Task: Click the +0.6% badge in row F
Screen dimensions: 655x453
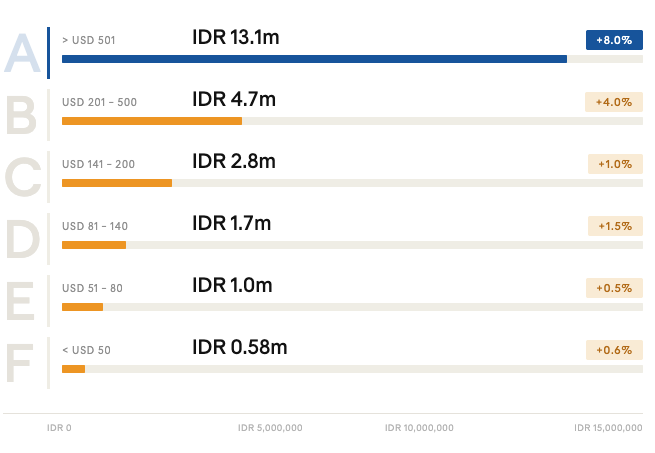Action: pyautogui.click(x=613, y=350)
